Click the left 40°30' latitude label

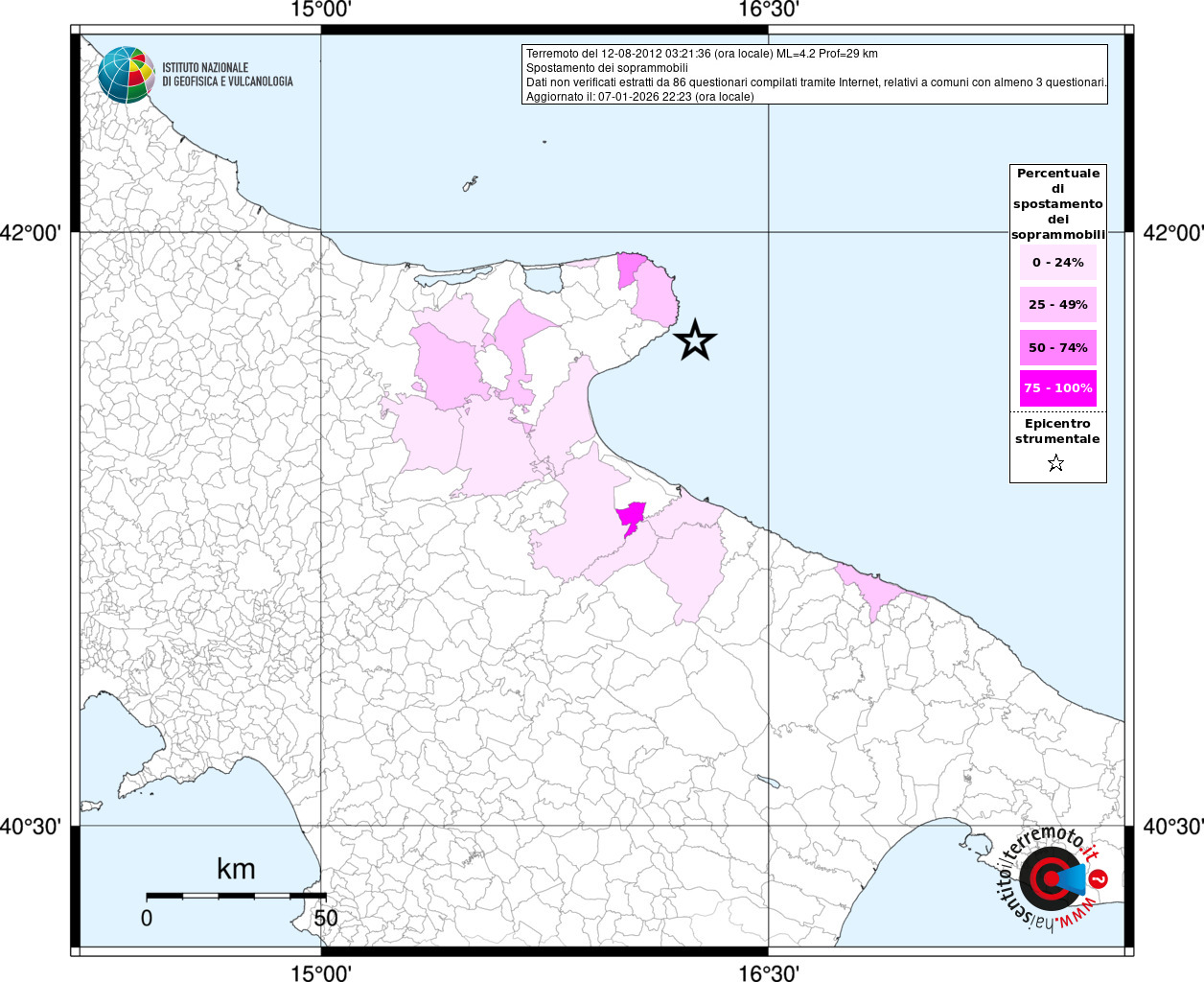pyautogui.click(x=32, y=825)
